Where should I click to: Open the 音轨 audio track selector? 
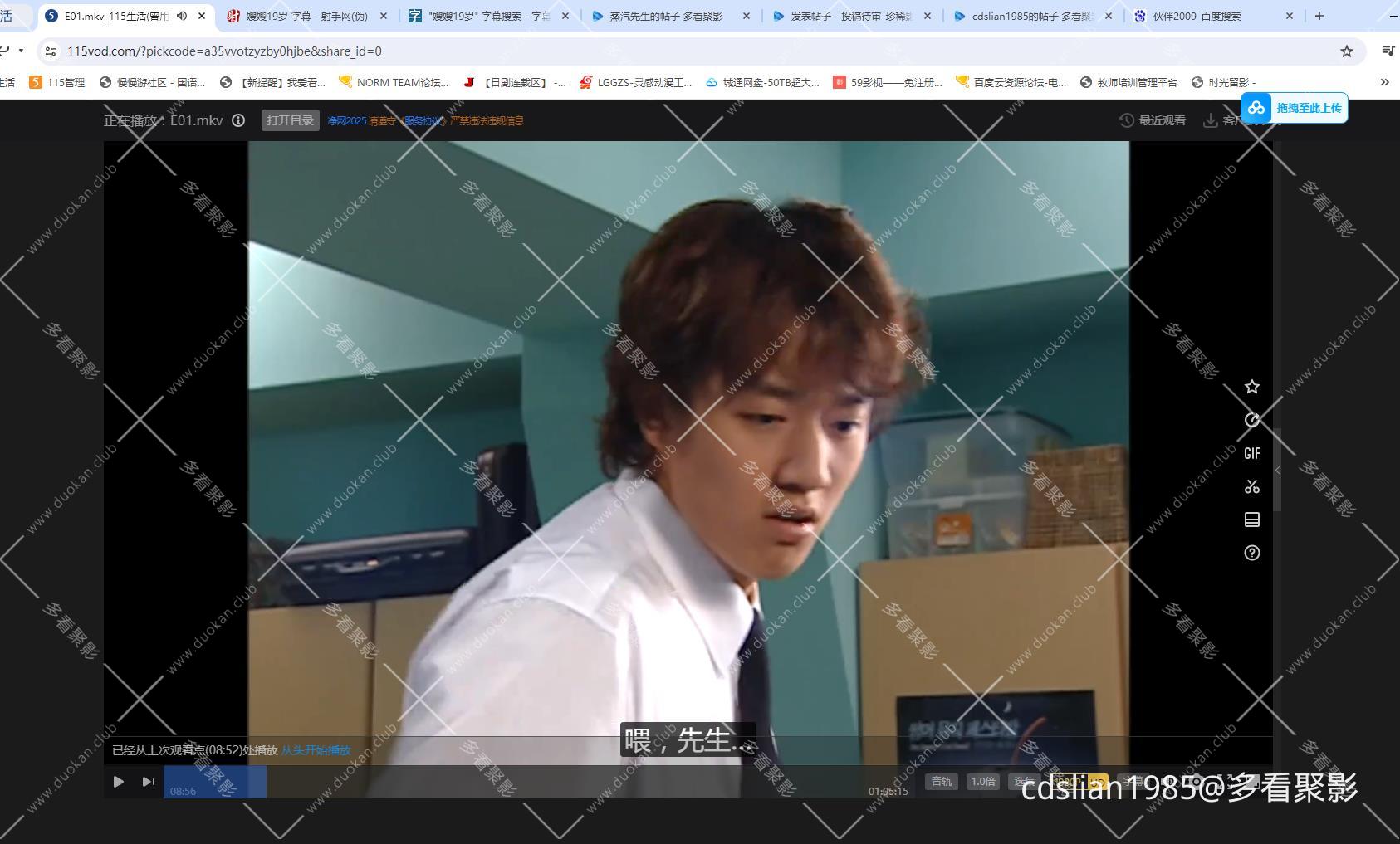(x=942, y=781)
